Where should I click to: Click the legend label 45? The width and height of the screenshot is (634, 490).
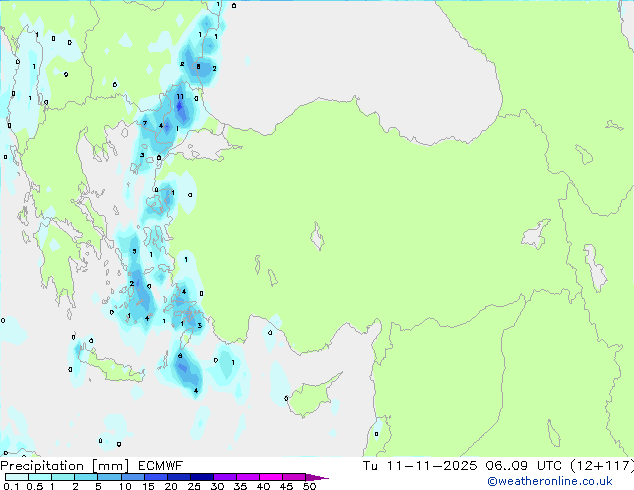(x=286, y=486)
